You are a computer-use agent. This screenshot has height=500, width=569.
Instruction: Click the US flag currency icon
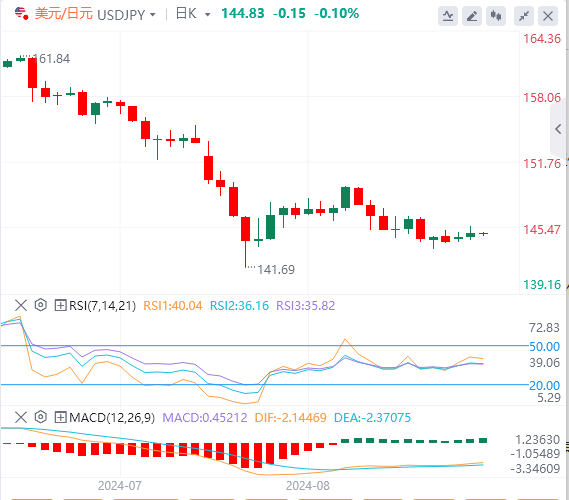pos(21,13)
